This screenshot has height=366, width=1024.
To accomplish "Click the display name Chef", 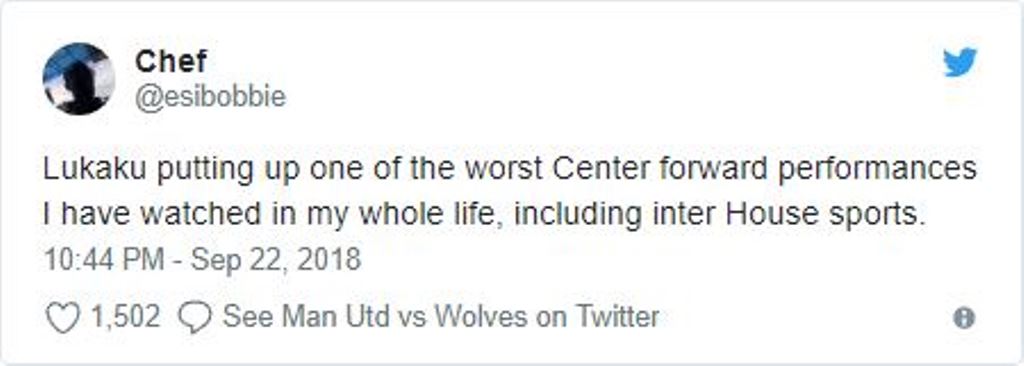I will (171, 61).
